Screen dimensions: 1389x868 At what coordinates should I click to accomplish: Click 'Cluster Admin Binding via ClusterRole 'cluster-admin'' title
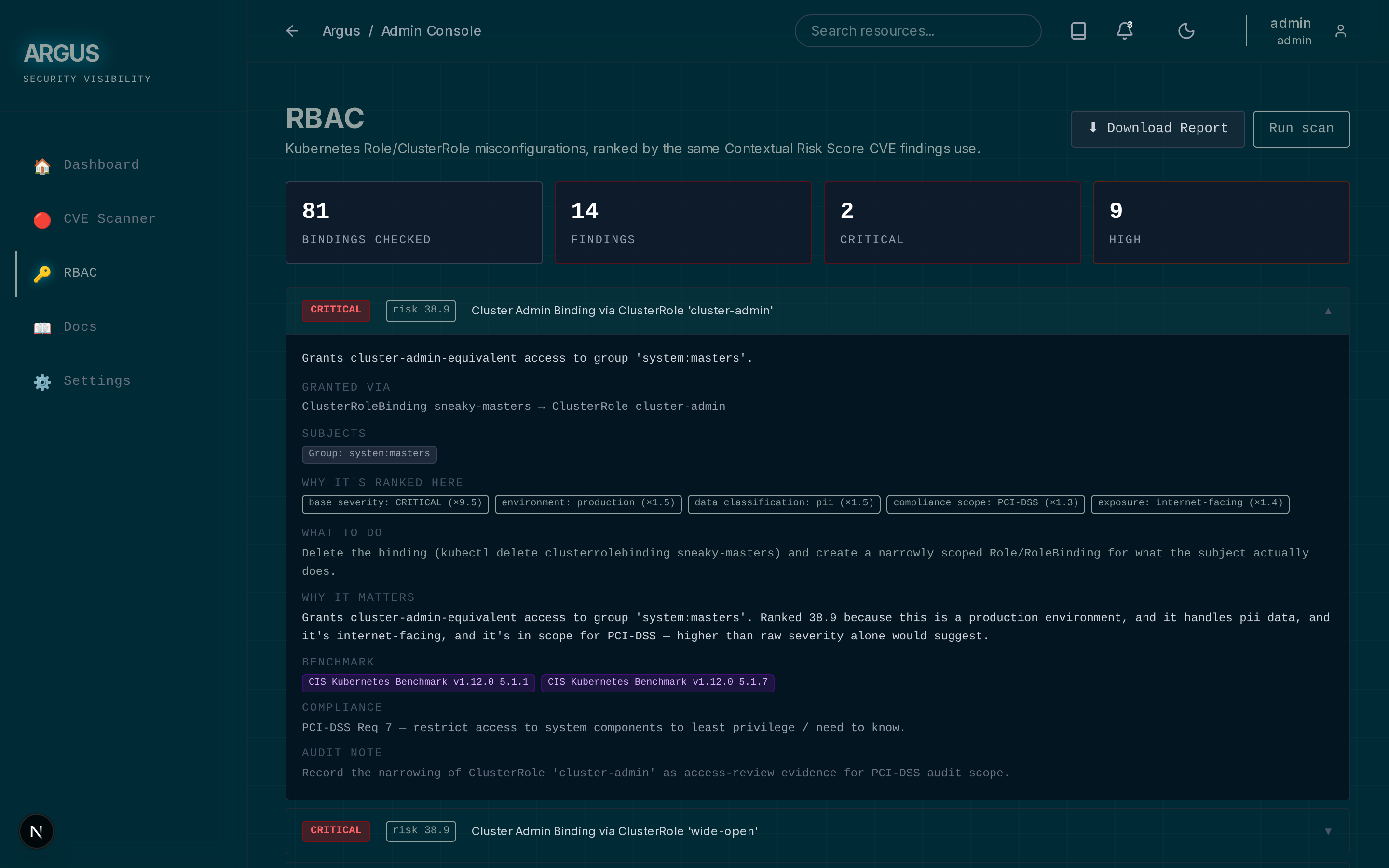[x=622, y=311]
